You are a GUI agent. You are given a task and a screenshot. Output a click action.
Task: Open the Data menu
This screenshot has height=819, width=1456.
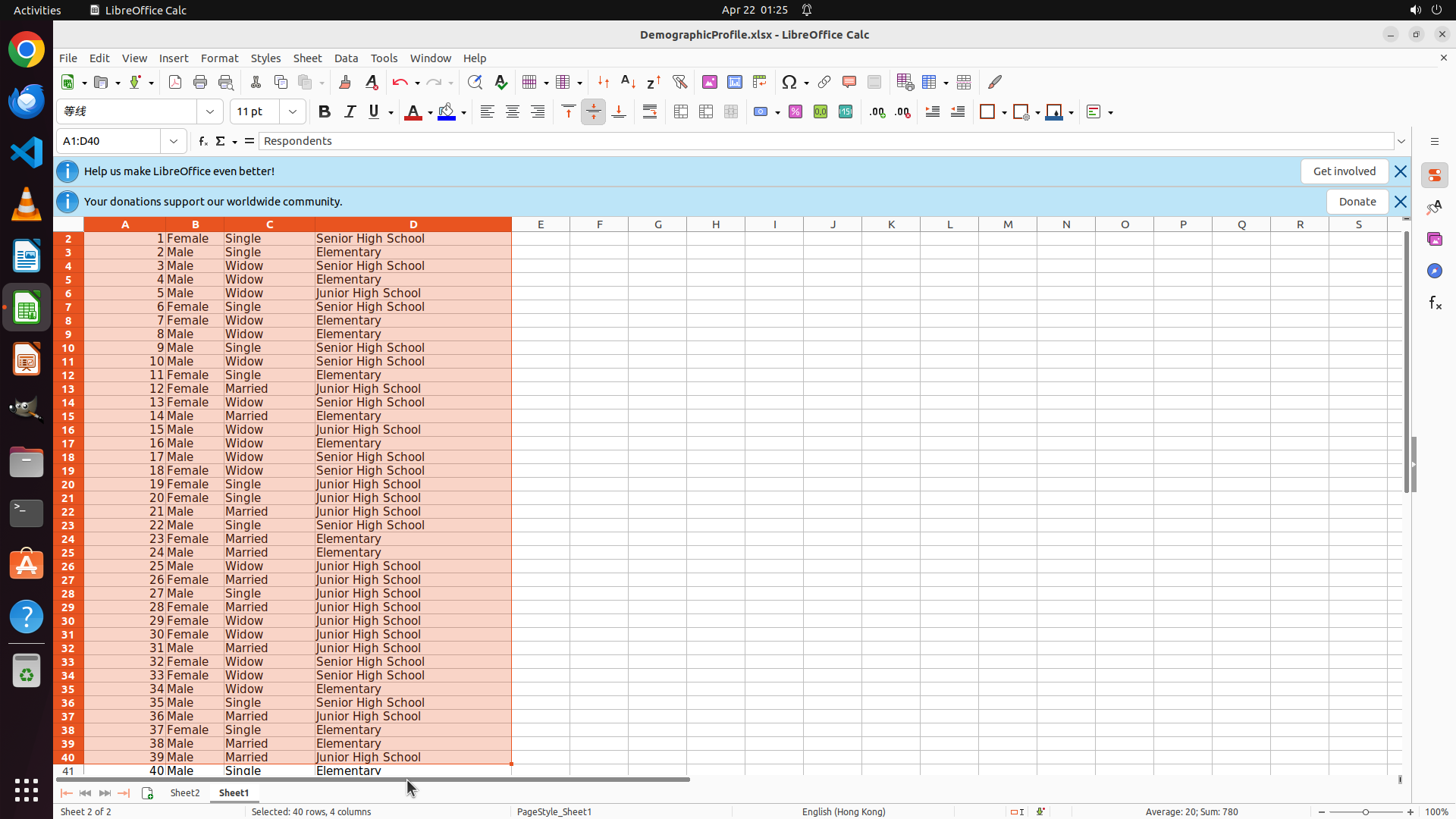[x=346, y=58]
